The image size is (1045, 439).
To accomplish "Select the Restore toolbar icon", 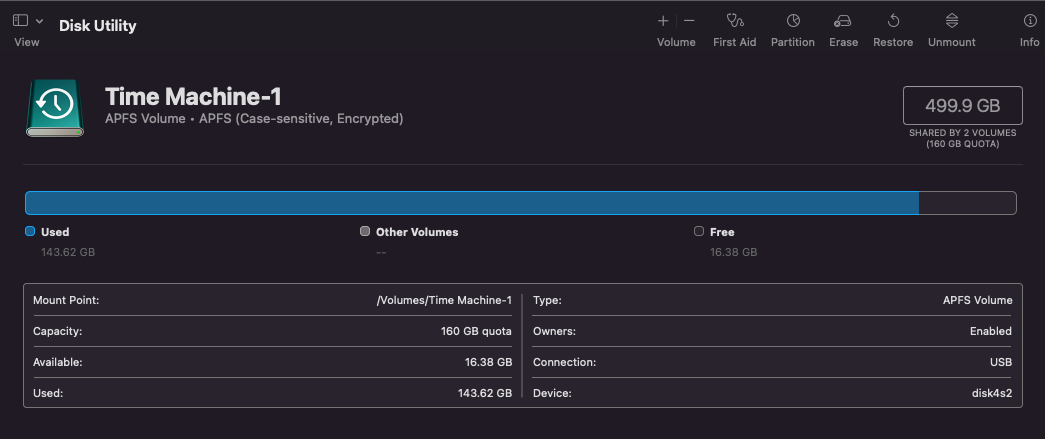I will 893,21.
